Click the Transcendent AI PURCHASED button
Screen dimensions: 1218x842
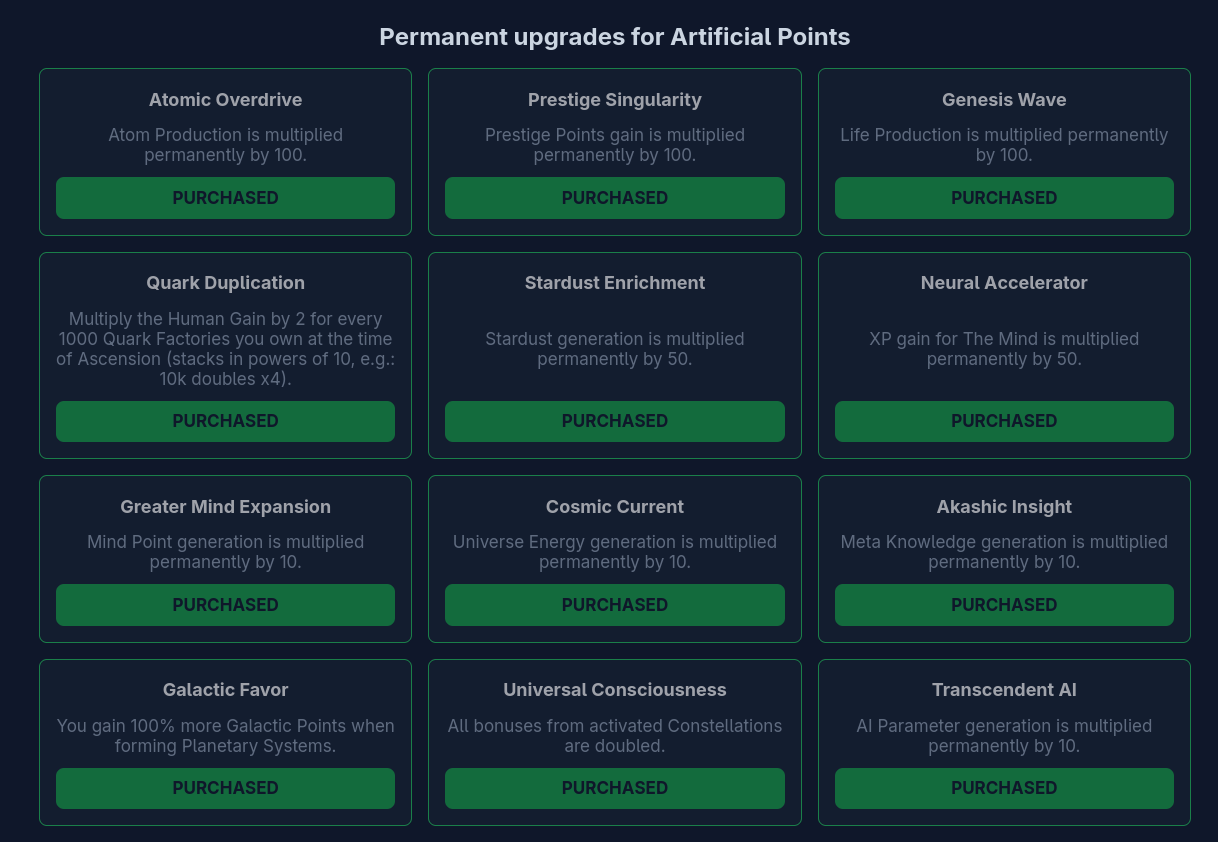coord(1004,788)
